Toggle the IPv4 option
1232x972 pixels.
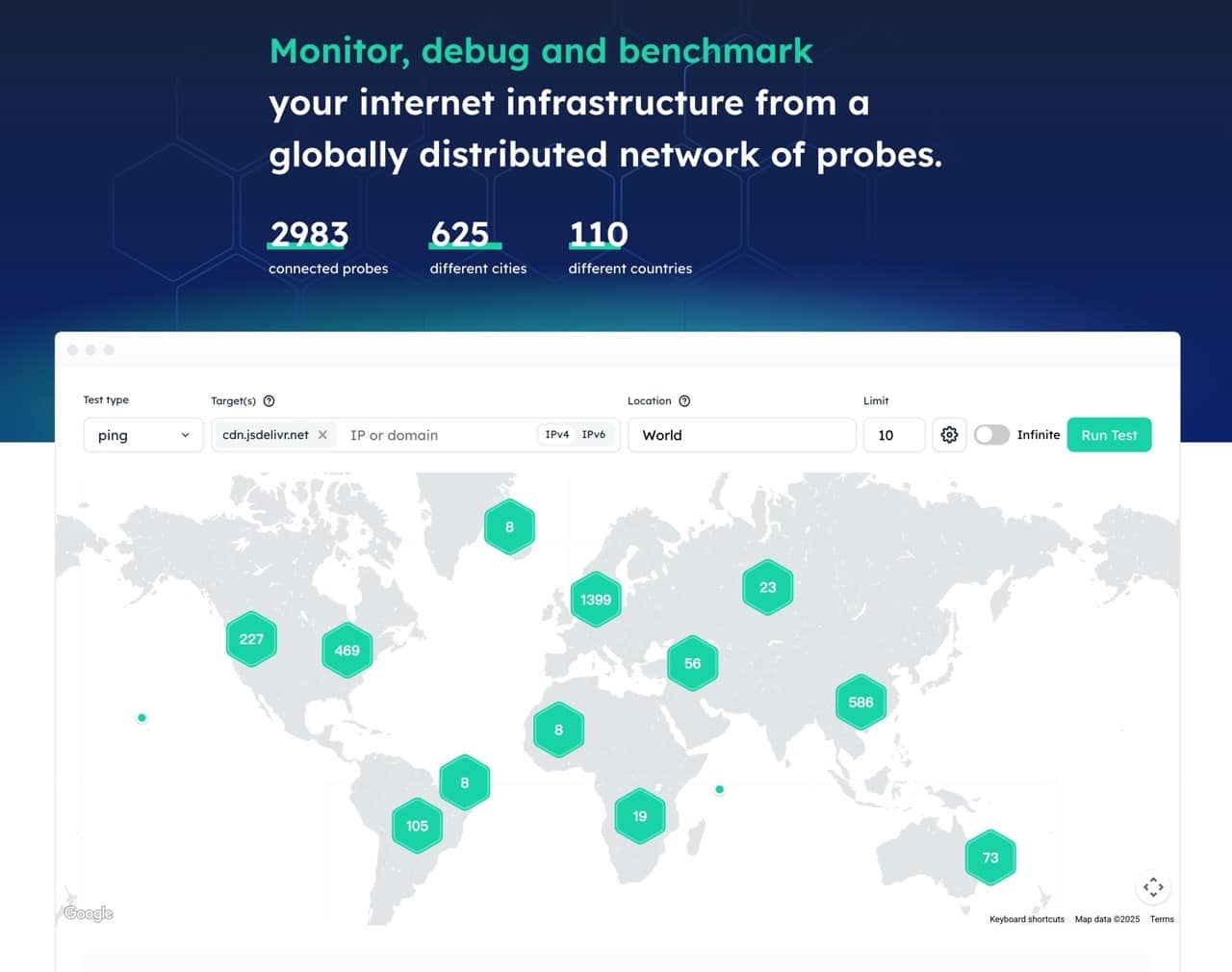pyautogui.click(x=557, y=435)
